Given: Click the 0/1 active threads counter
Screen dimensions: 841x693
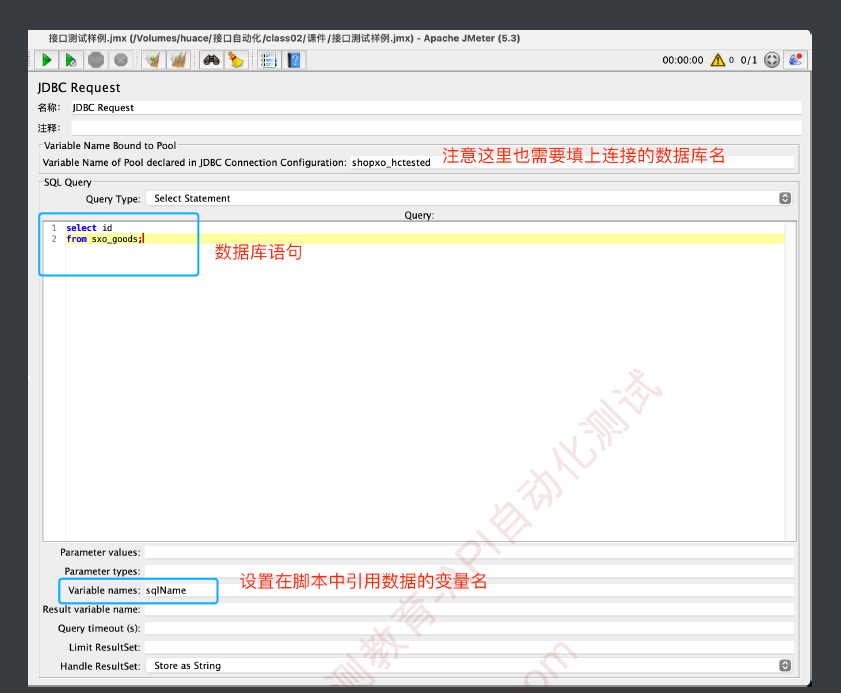Looking at the screenshot, I should [749, 60].
